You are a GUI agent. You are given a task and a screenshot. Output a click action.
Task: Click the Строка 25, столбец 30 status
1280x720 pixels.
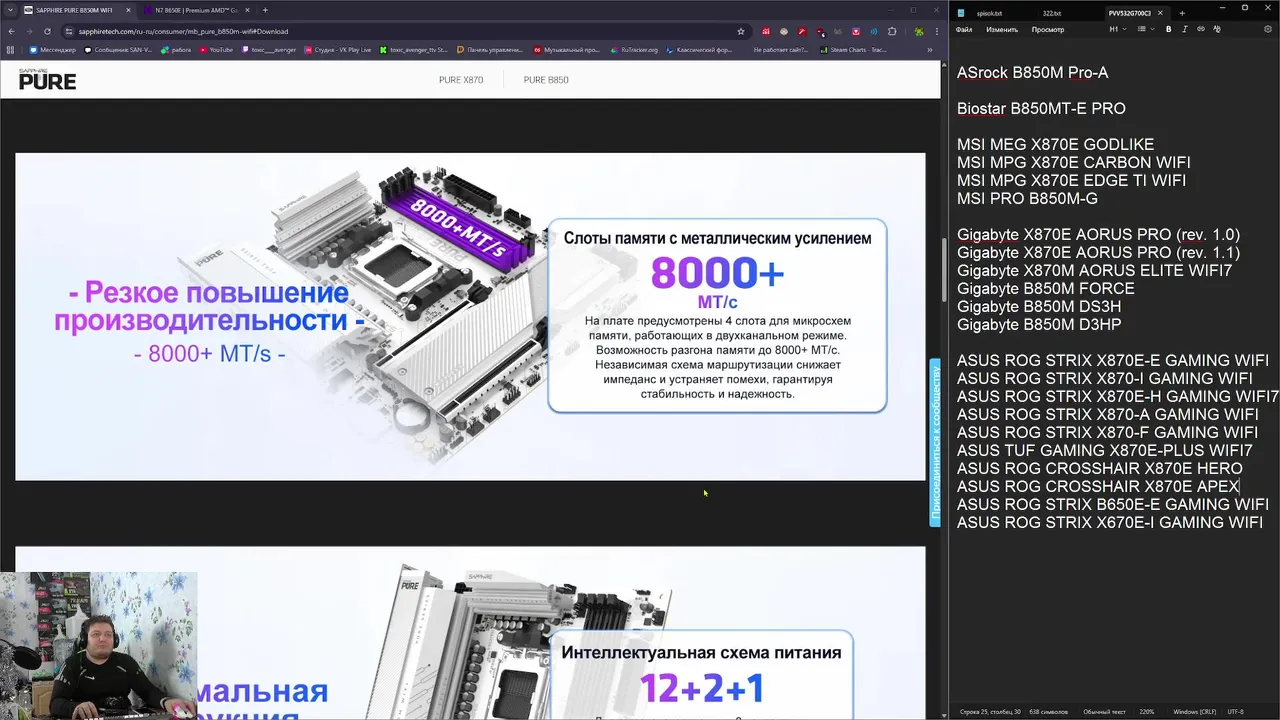tap(990, 712)
